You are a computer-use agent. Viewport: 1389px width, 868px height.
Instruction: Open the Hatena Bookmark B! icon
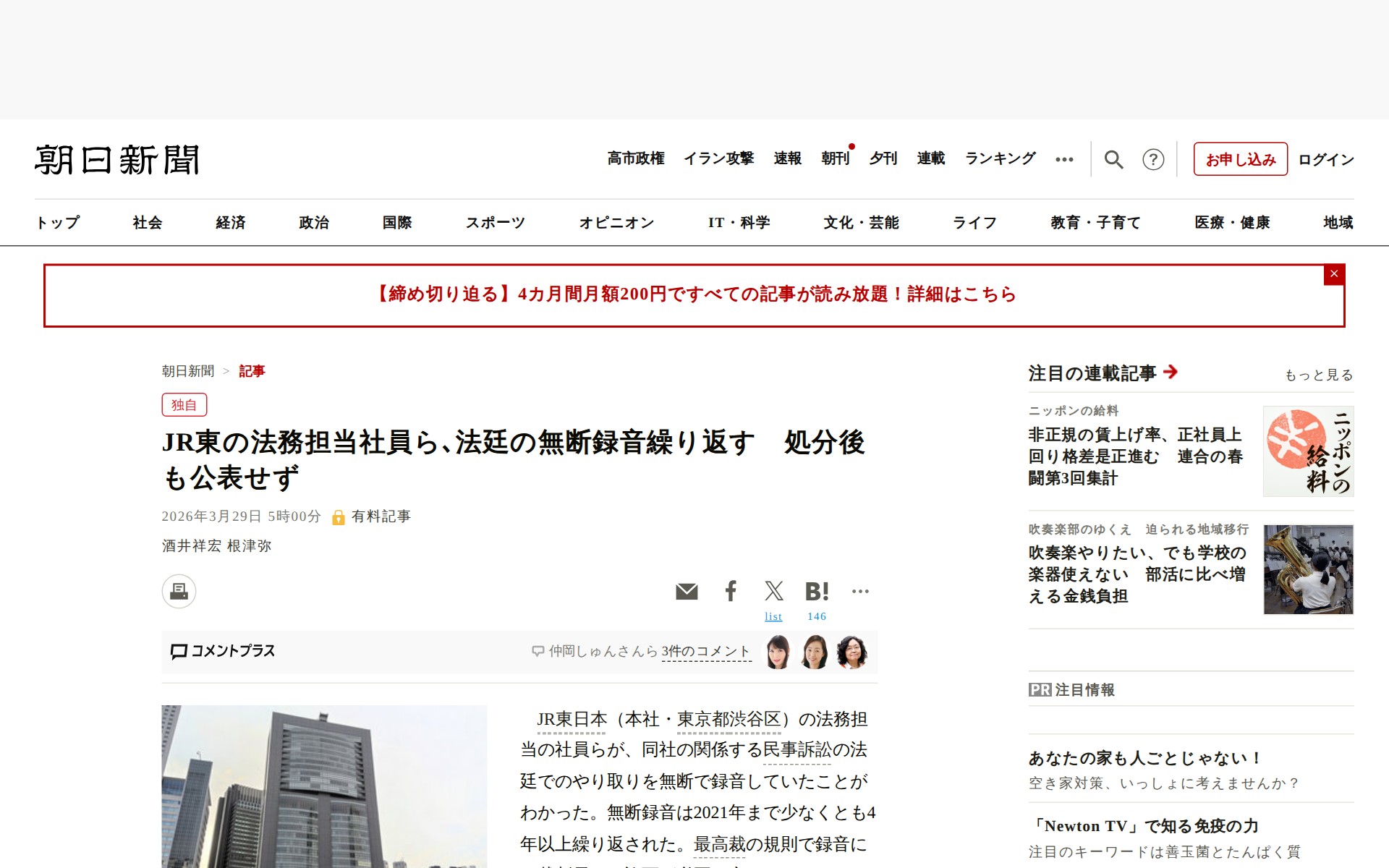816,592
